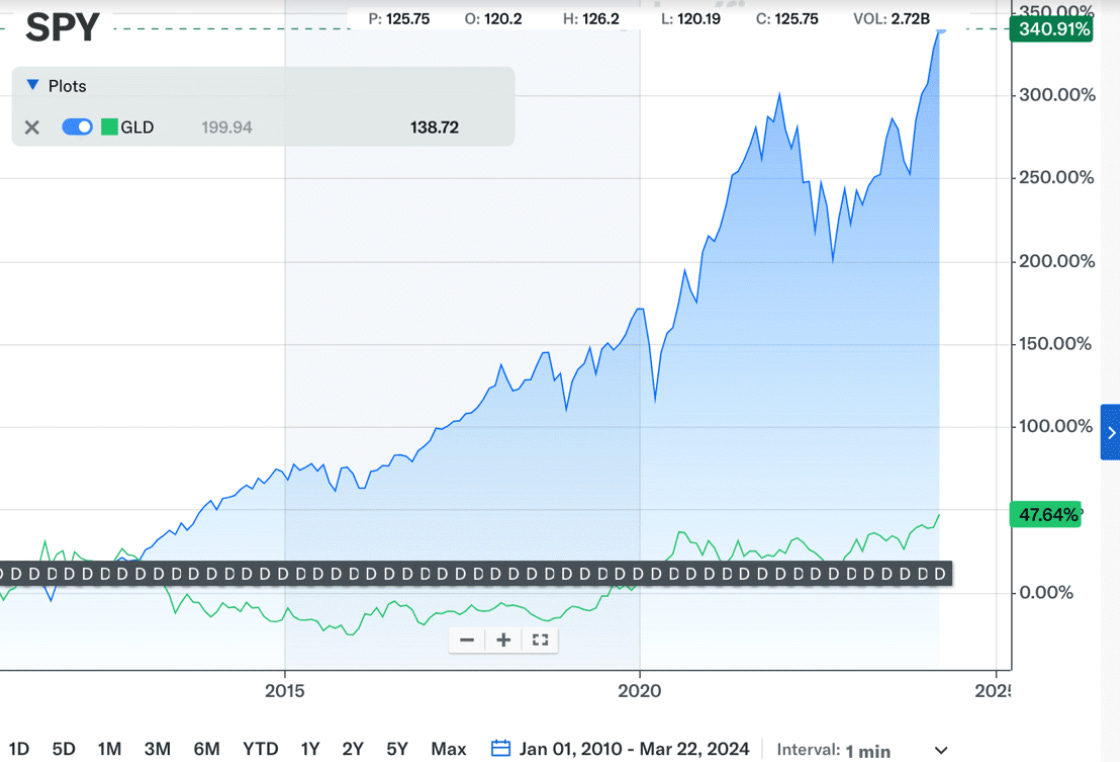Click the 0.00% y-axis label
Viewport: 1120px width, 762px height.
1046,592
